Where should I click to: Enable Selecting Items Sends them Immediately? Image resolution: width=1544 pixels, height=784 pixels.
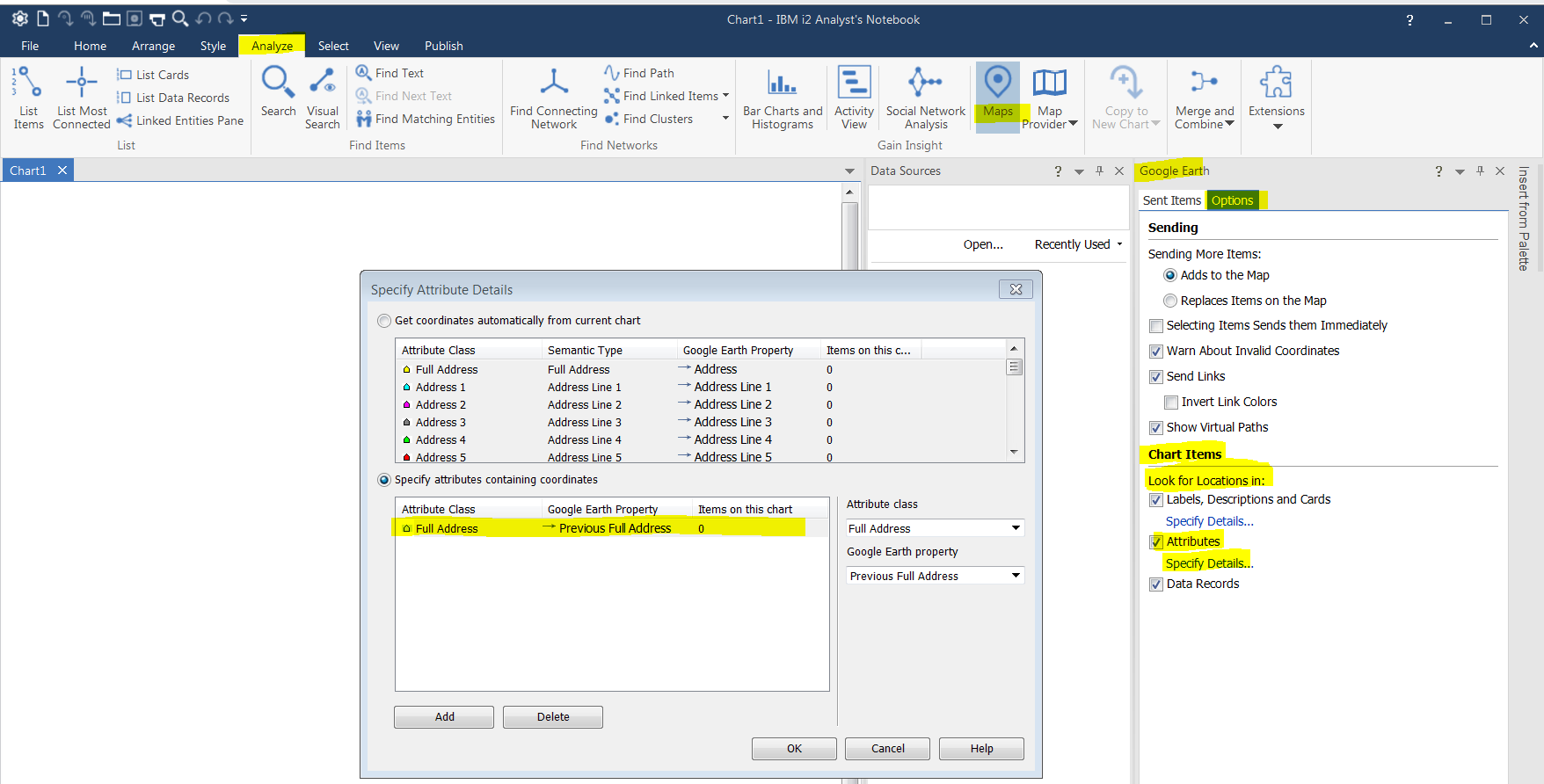(x=1156, y=326)
